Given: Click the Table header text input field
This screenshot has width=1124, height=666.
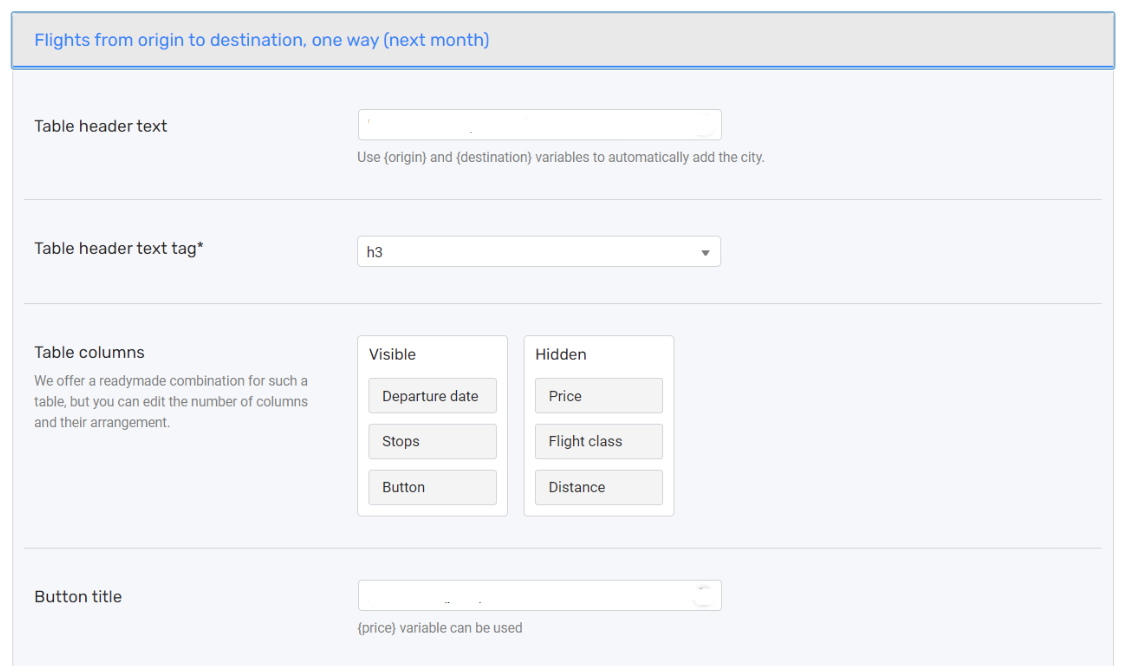Looking at the screenshot, I should (x=539, y=125).
